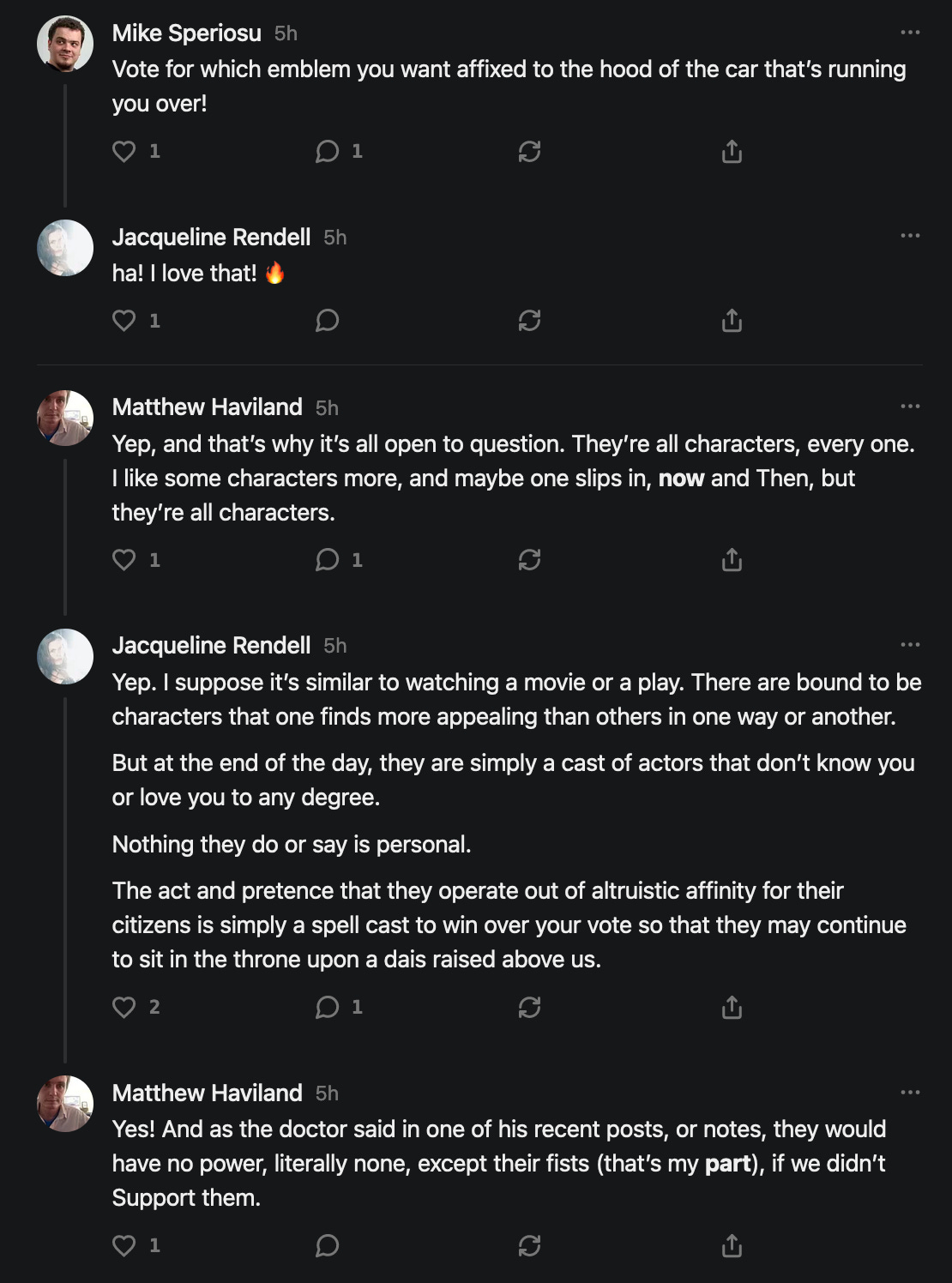Screen dimensions: 952x1283
Task: Click Jacqueline Rendell's avatar on first reply
Action: pos(65,248)
